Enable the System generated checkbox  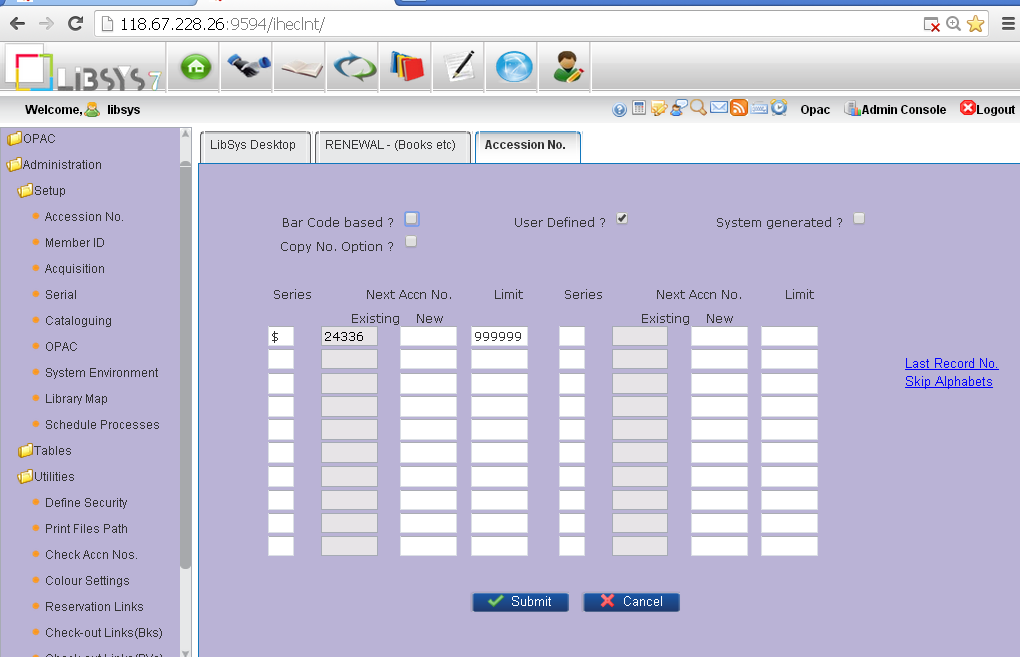click(859, 218)
